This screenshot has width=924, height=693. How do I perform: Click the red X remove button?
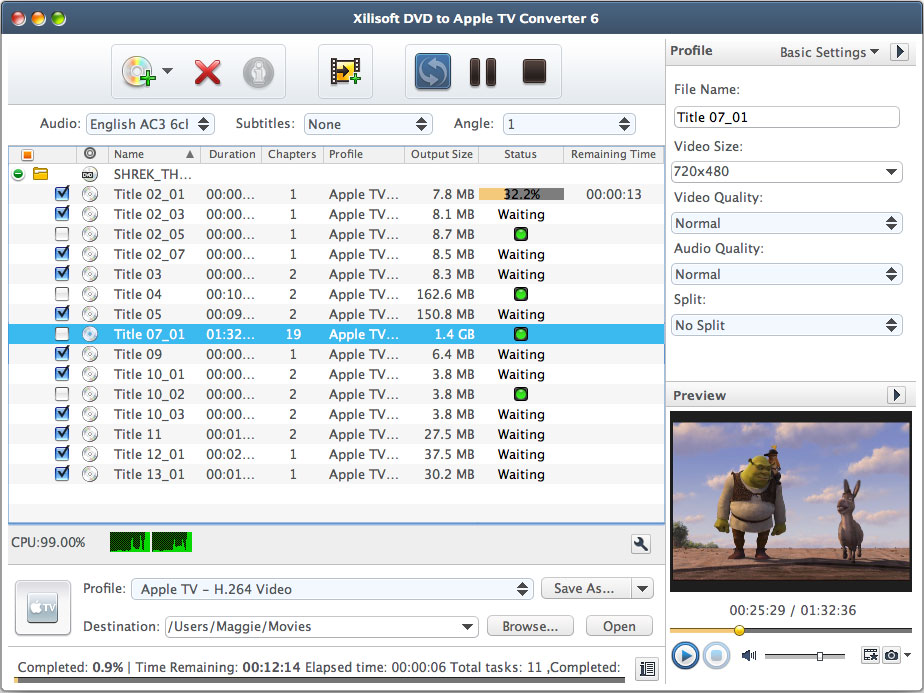click(207, 72)
